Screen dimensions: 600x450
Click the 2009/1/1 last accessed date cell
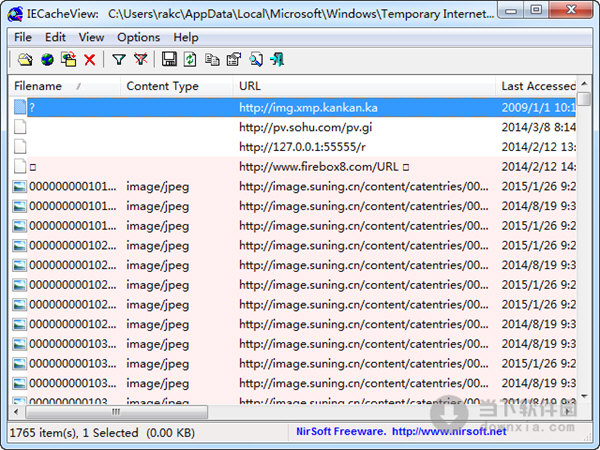(538, 108)
